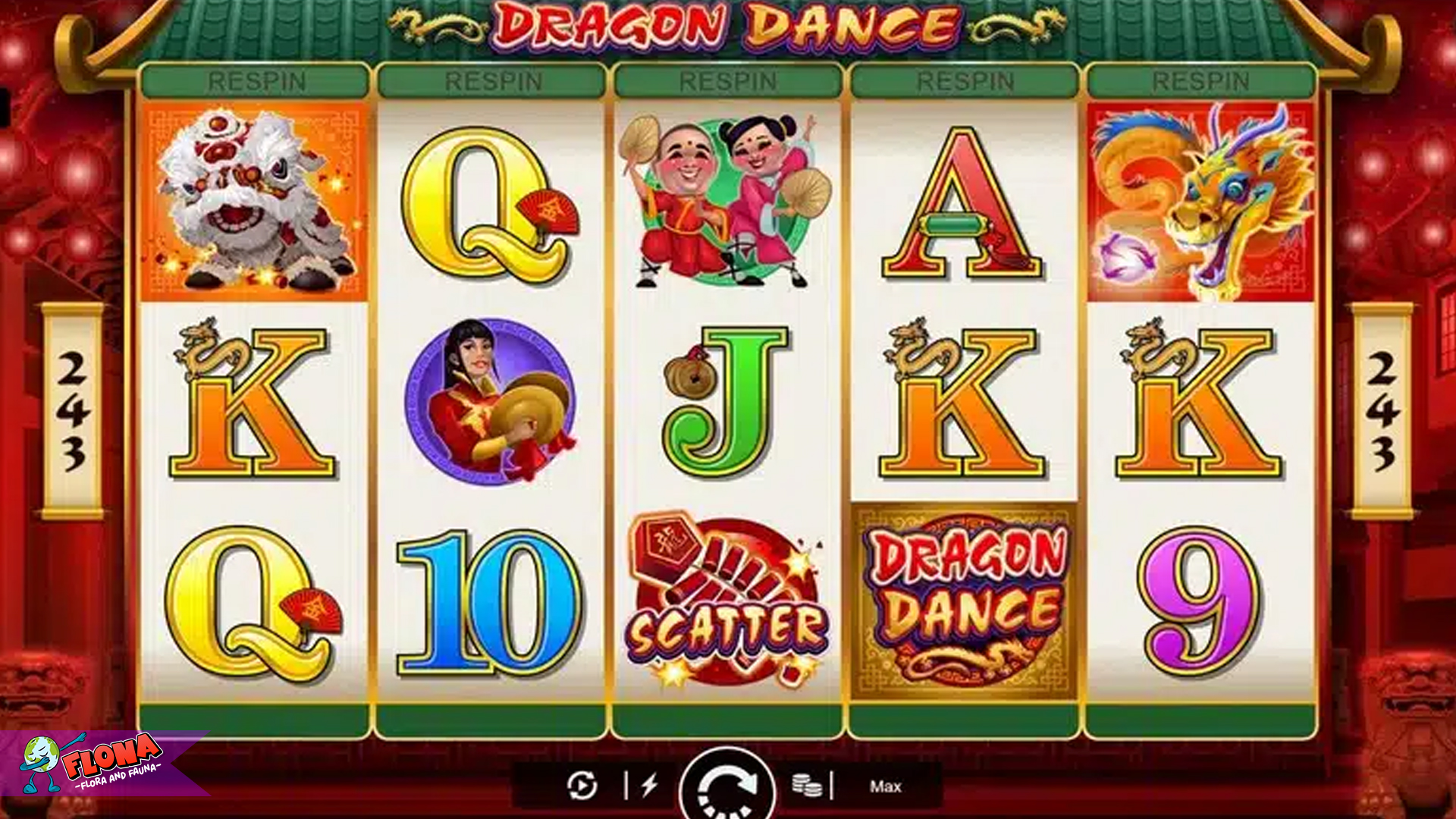1456x819 pixels.
Task: Respin the second reel
Action: coord(492,81)
